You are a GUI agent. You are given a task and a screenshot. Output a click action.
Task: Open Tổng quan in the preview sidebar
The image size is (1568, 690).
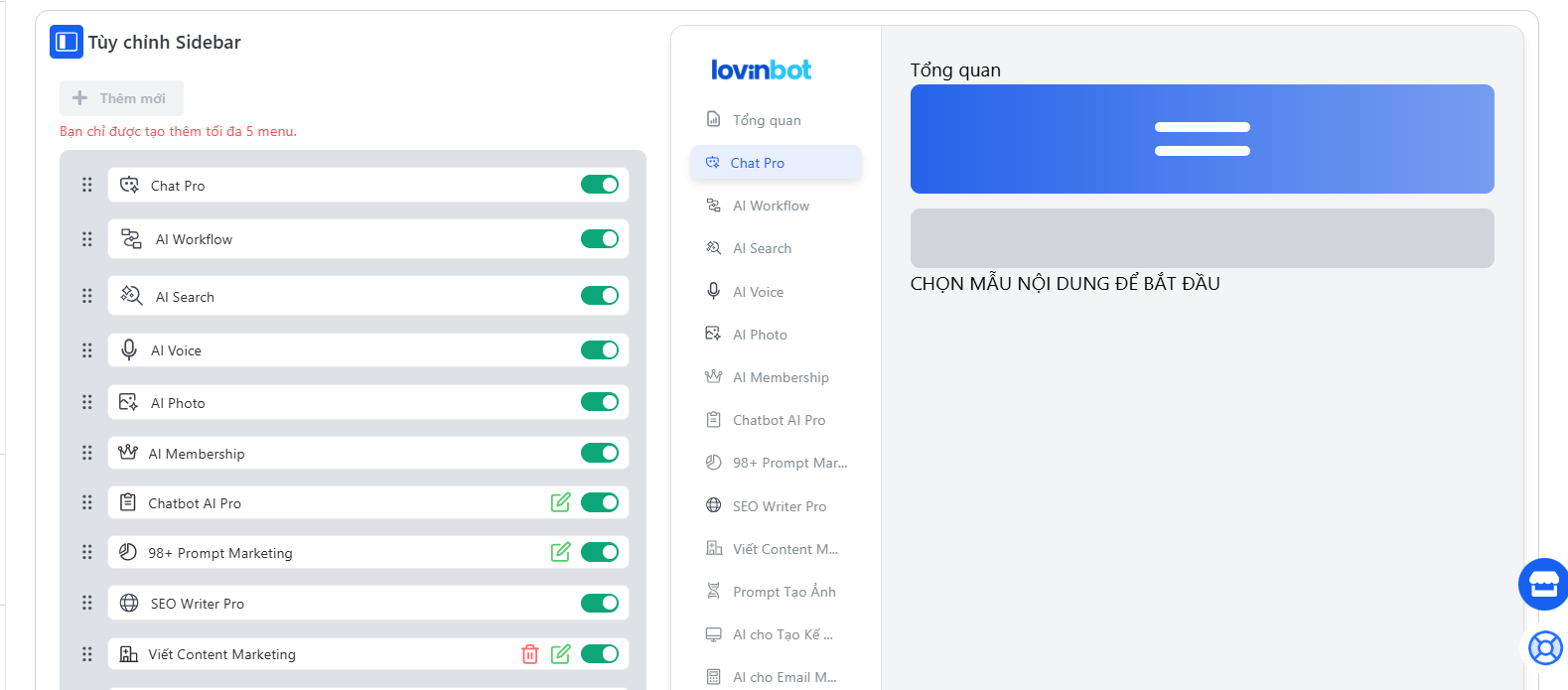(x=766, y=120)
